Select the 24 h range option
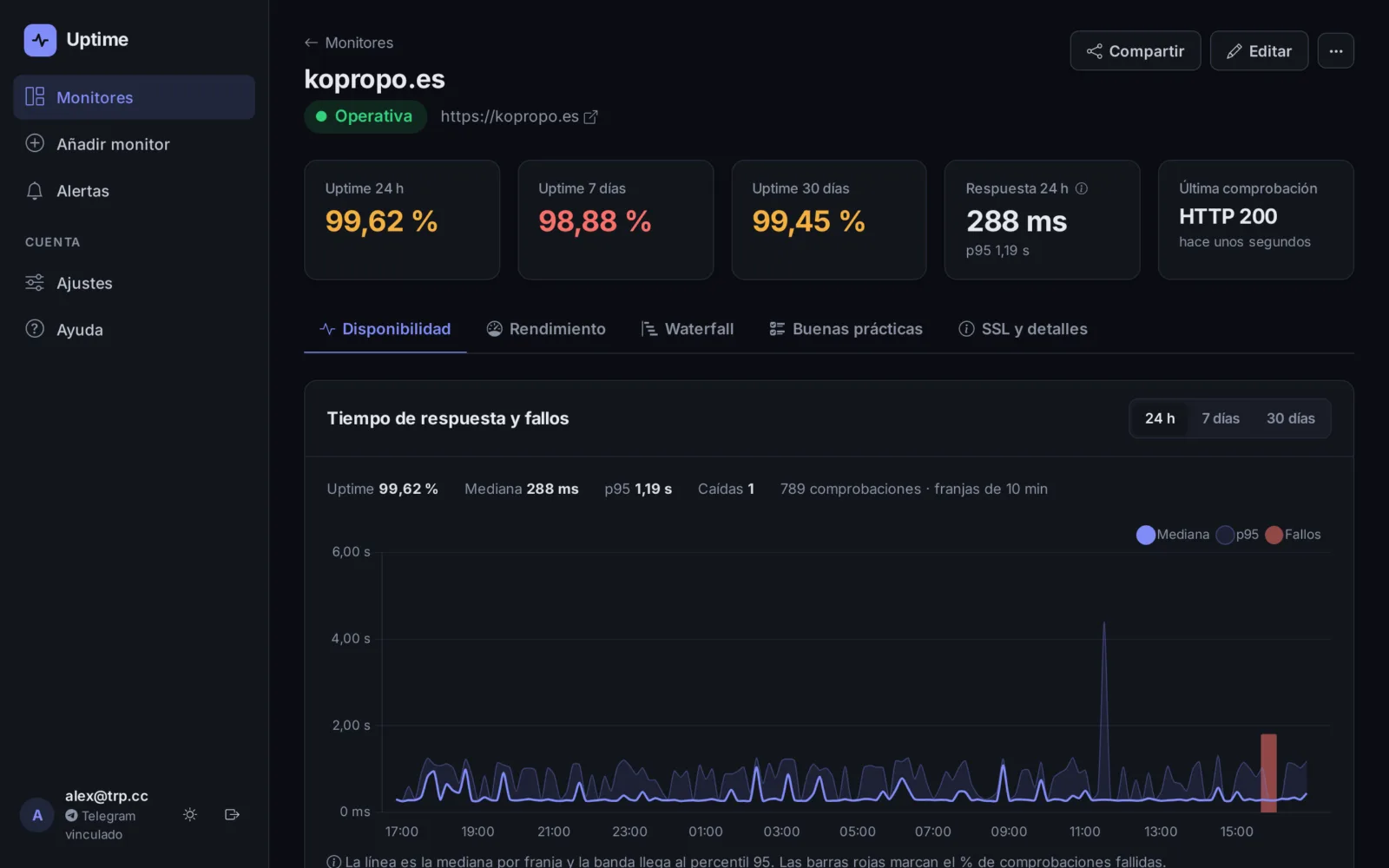Image resolution: width=1389 pixels, height=868 pixels. (x=1160, y=418)
